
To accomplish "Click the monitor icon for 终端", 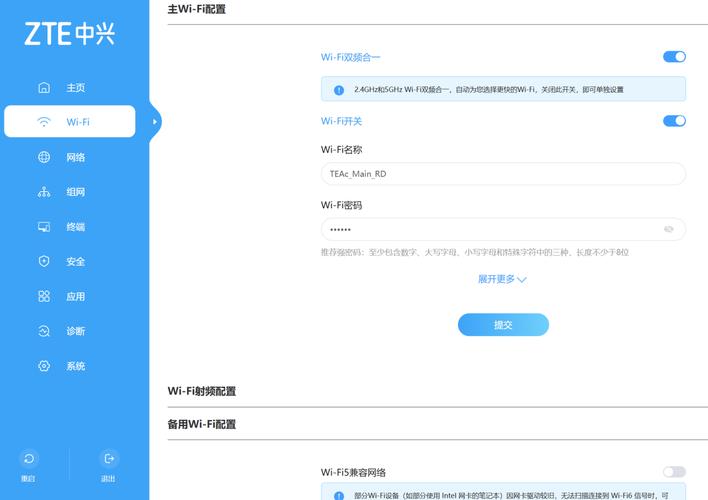I will coord(44,227).
